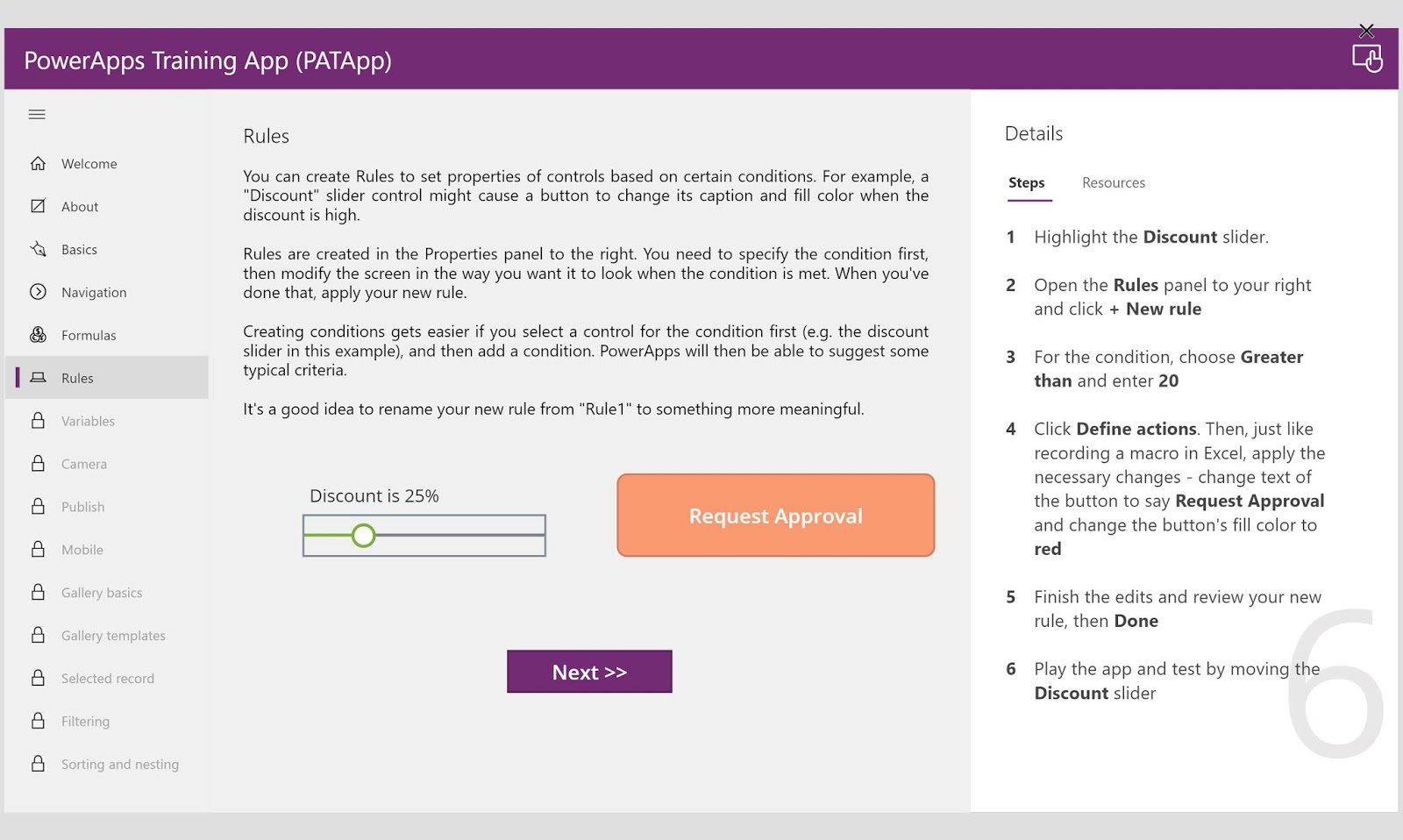Click the lock icon beside Mobile
The height and width of the screenshot is (840, 1403).
pyautogui.click(x=38, y=550)
